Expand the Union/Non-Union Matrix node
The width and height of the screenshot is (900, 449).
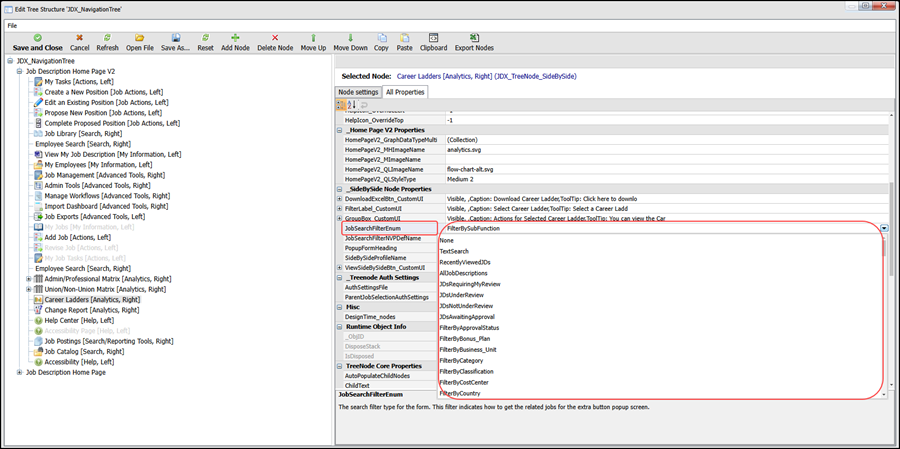[29, 289]
